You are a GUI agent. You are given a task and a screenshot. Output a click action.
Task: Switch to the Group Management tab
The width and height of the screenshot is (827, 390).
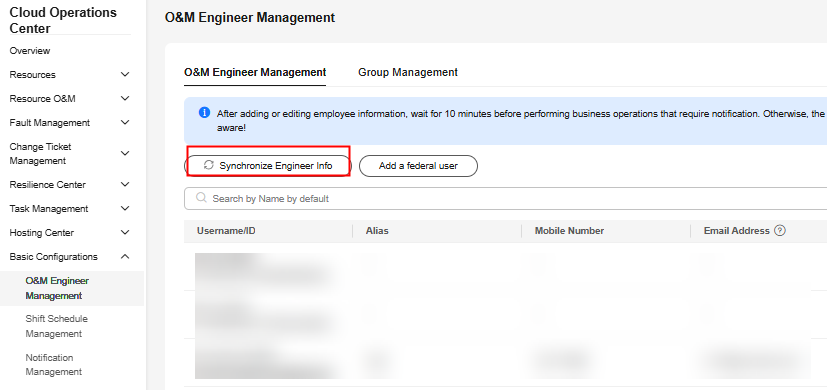[408, 72]
